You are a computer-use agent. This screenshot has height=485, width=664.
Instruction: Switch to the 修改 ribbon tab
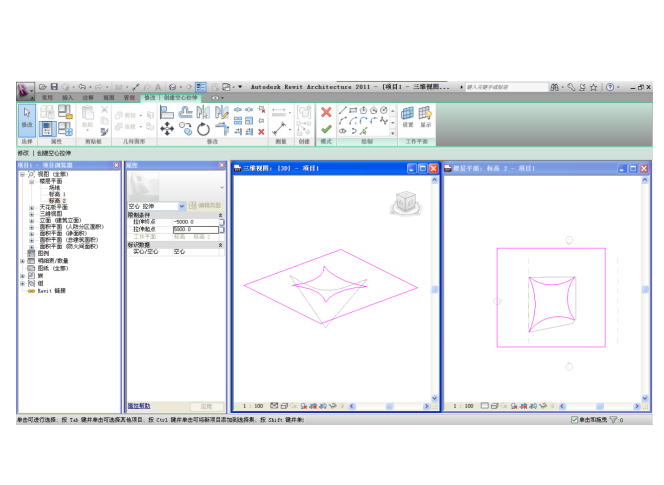point(150,98)
